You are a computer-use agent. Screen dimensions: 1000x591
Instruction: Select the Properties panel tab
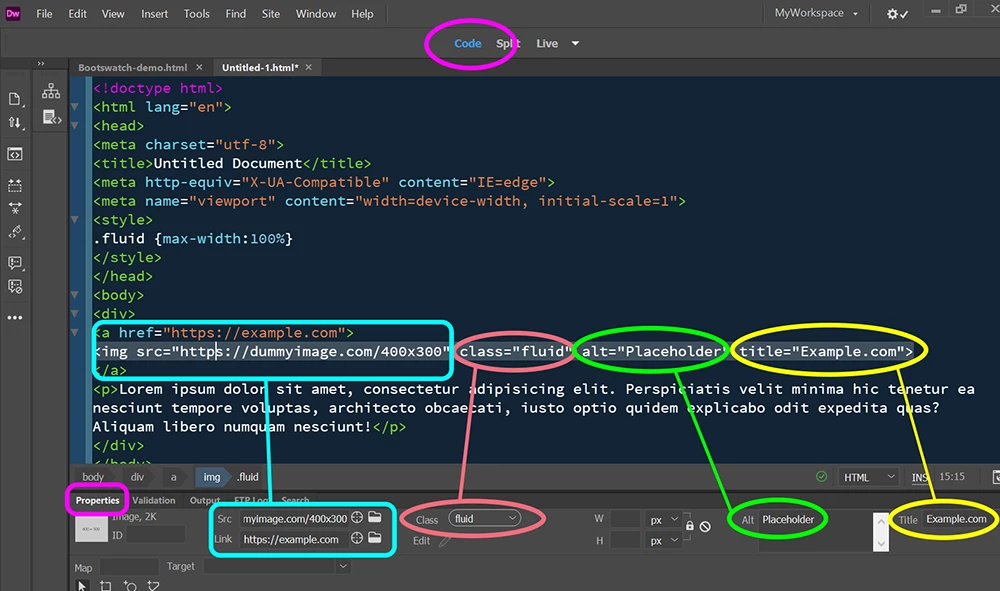click(98, 500)
